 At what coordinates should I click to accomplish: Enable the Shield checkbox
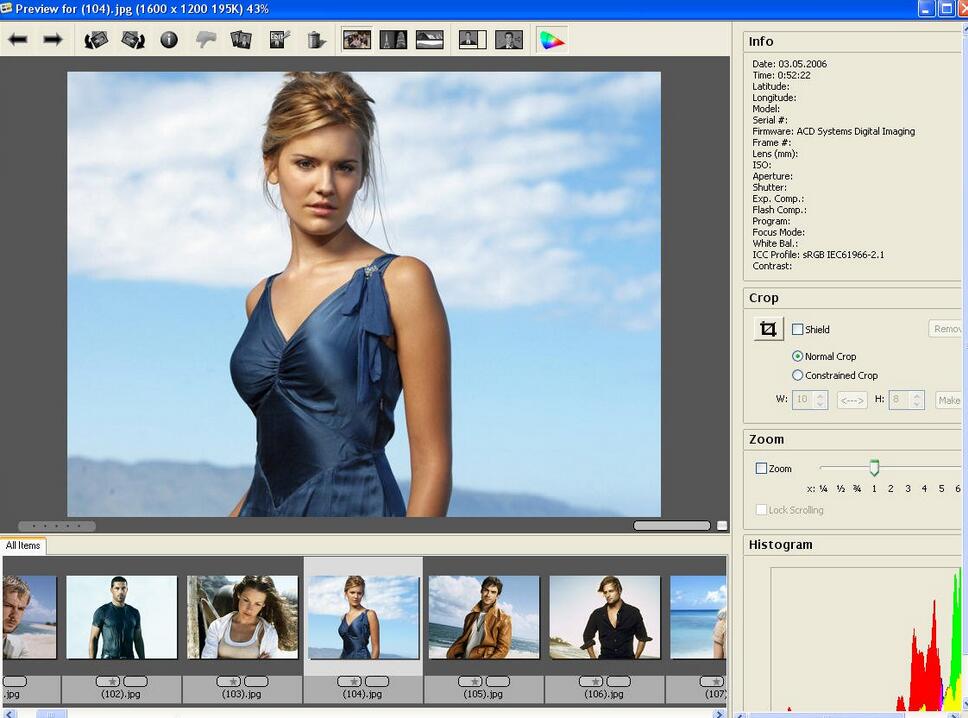tap(798, 330)
